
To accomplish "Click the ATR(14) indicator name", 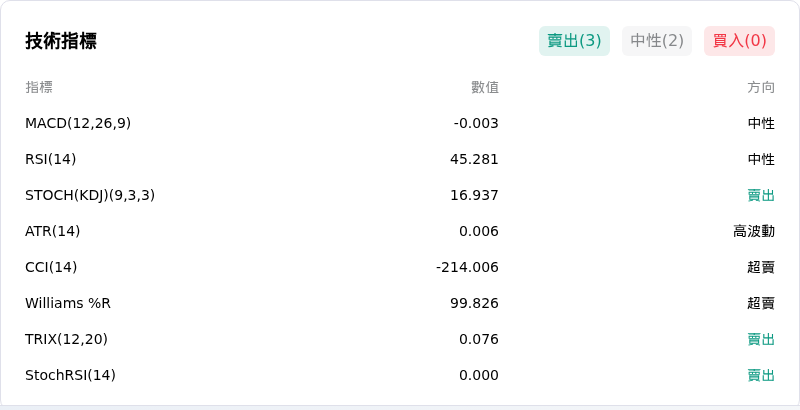I will (x=53, y=232).
